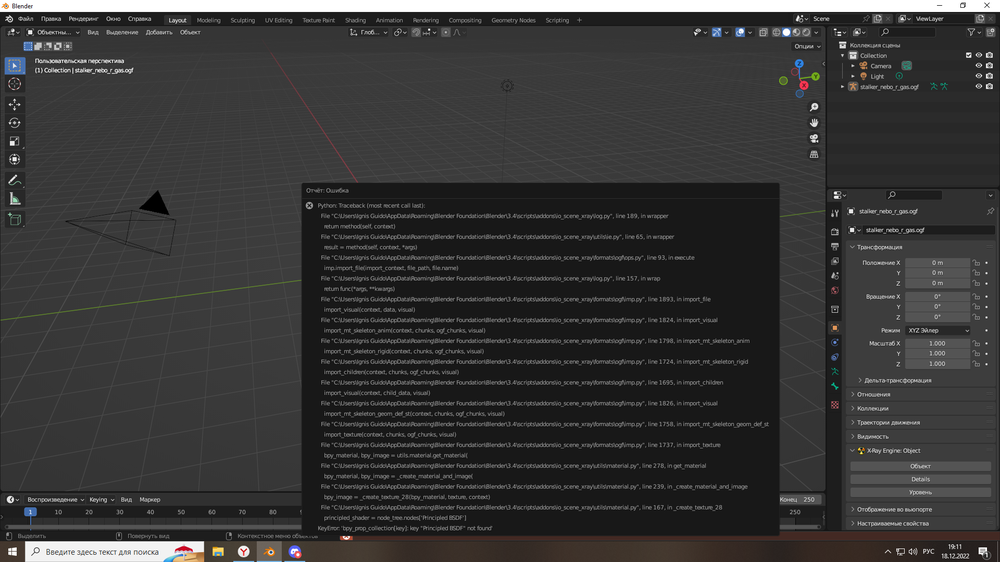This screenshot has height=562, width=1000.
Task: Click the Уровень button
Action: (920, 492)
